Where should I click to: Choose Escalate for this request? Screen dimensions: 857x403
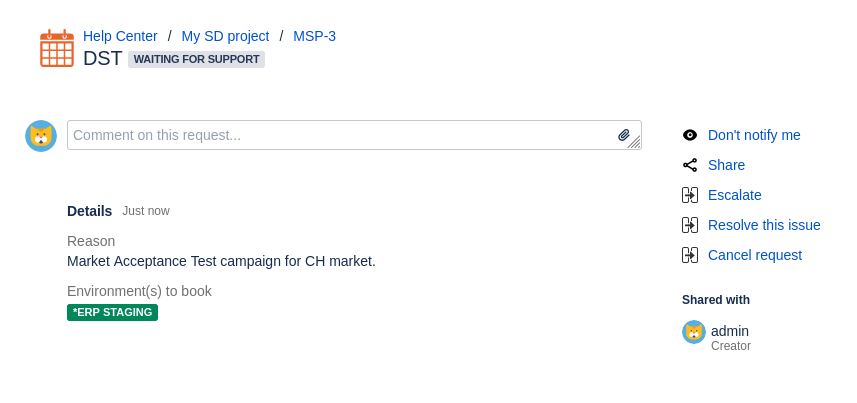(x=734, y=195)
